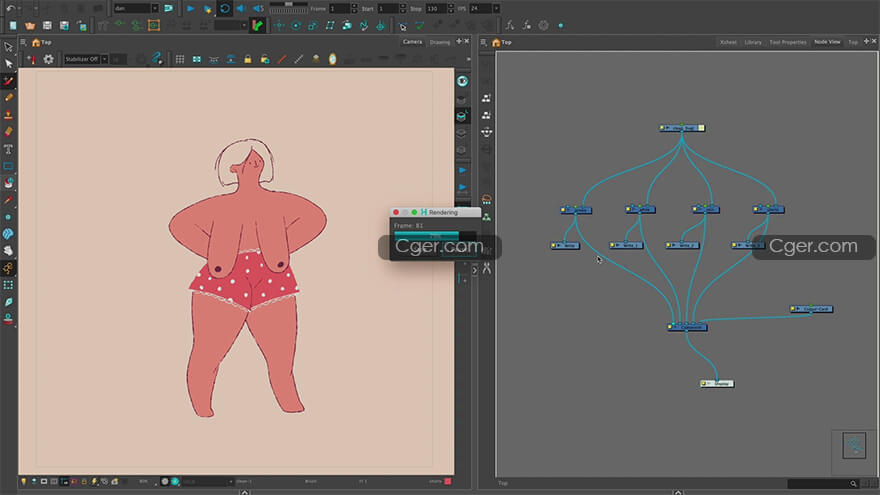Viewport: 880px width, 495px height.
Task: Click the scissors cutter icon in Node View
Action: (x=487, y=269)
